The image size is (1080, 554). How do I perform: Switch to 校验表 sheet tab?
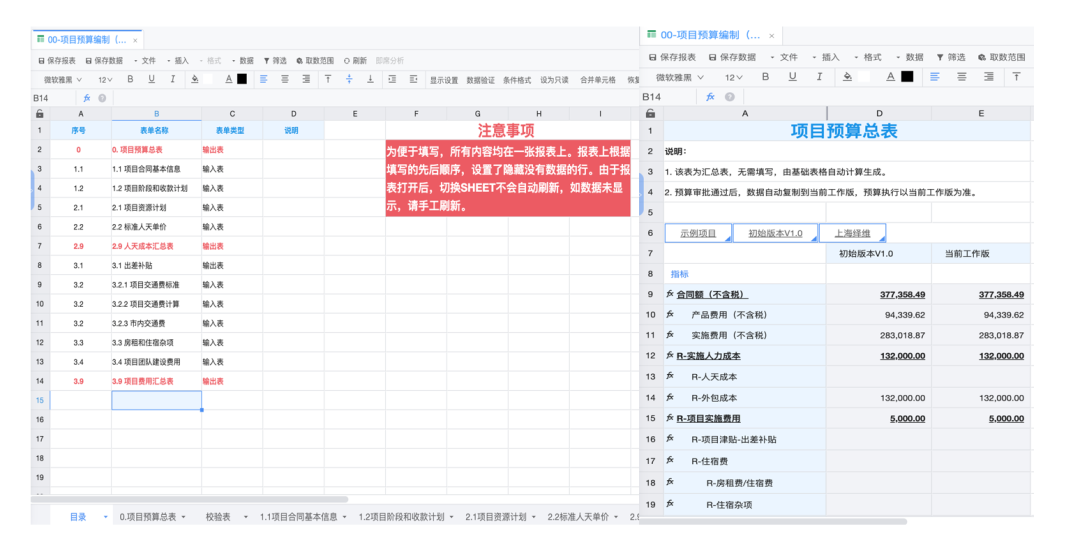[218, 517]
